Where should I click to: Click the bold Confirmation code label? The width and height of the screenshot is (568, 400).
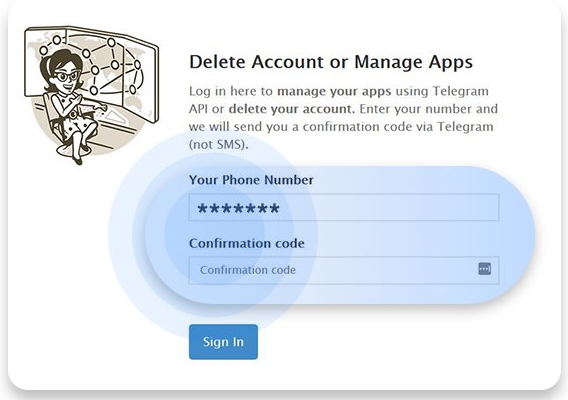(247, 243)
